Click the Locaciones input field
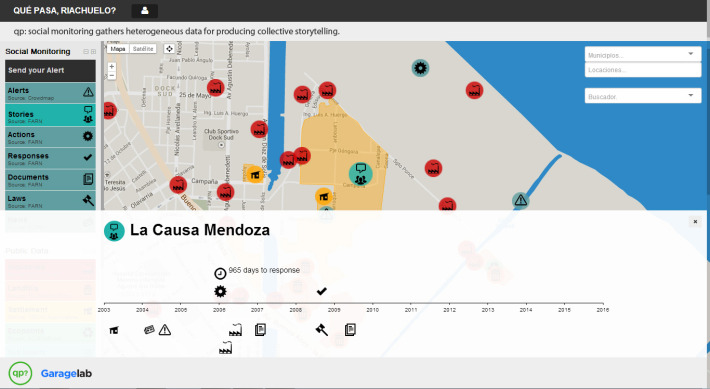Screen dimensions: 710x389 tap(643, 70)
